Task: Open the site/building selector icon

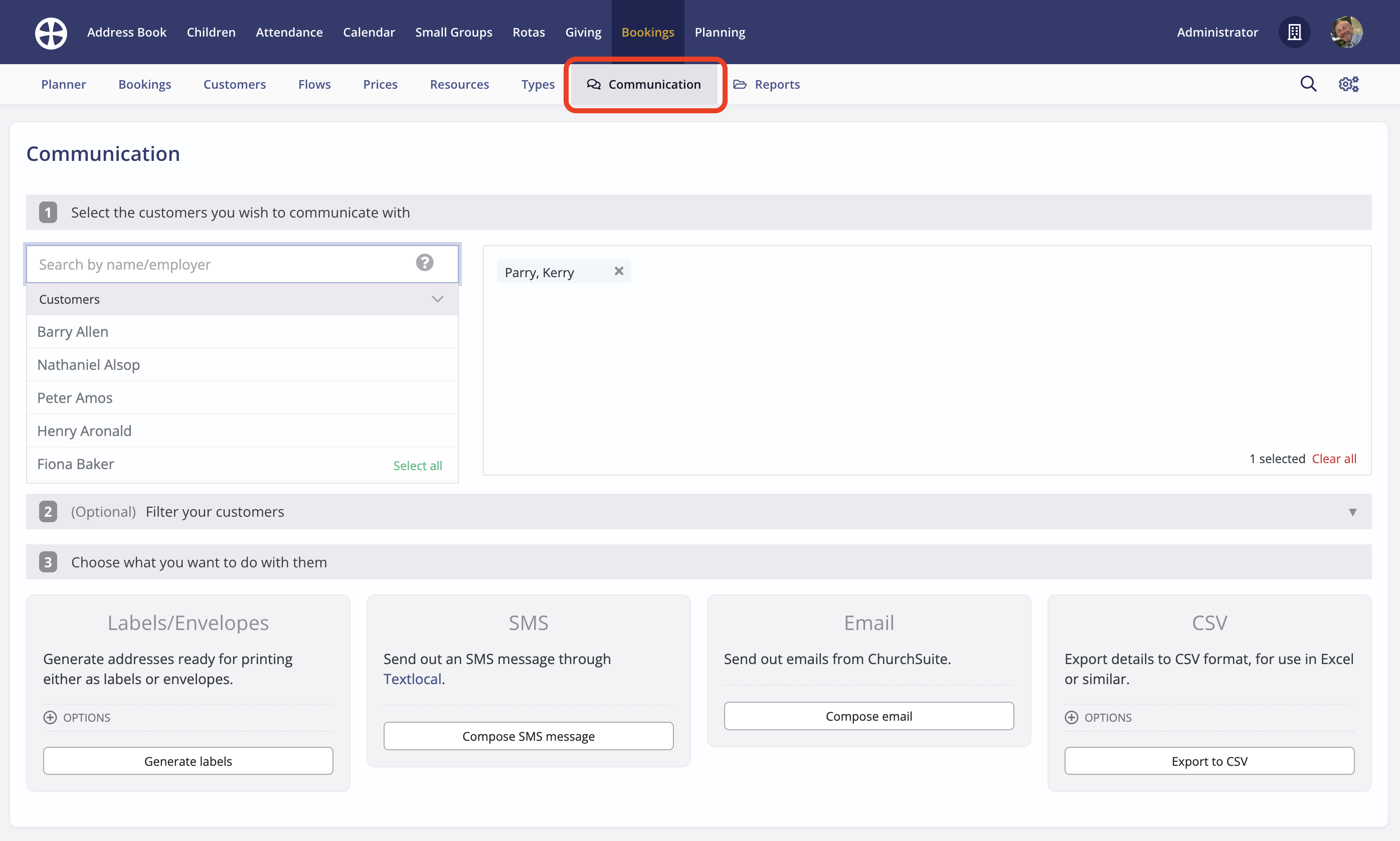Action: [1294, 32]
